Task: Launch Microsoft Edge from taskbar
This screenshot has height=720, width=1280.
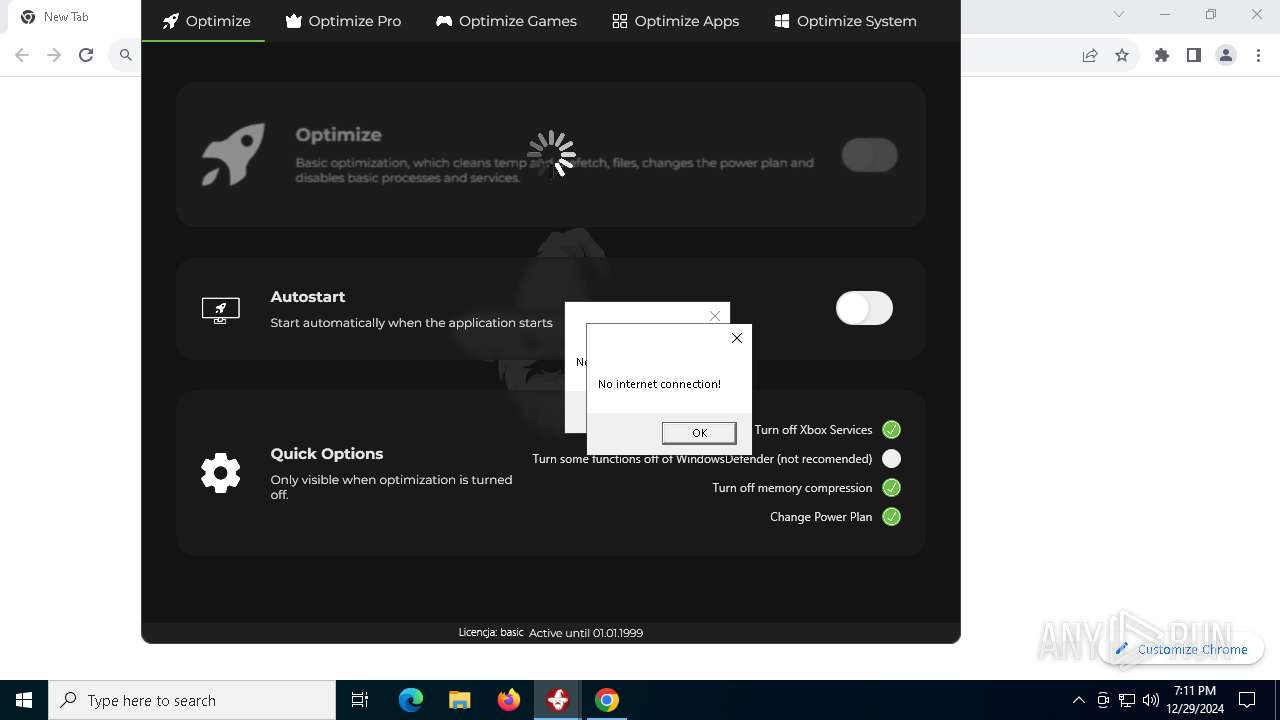Action: point(411,700)
